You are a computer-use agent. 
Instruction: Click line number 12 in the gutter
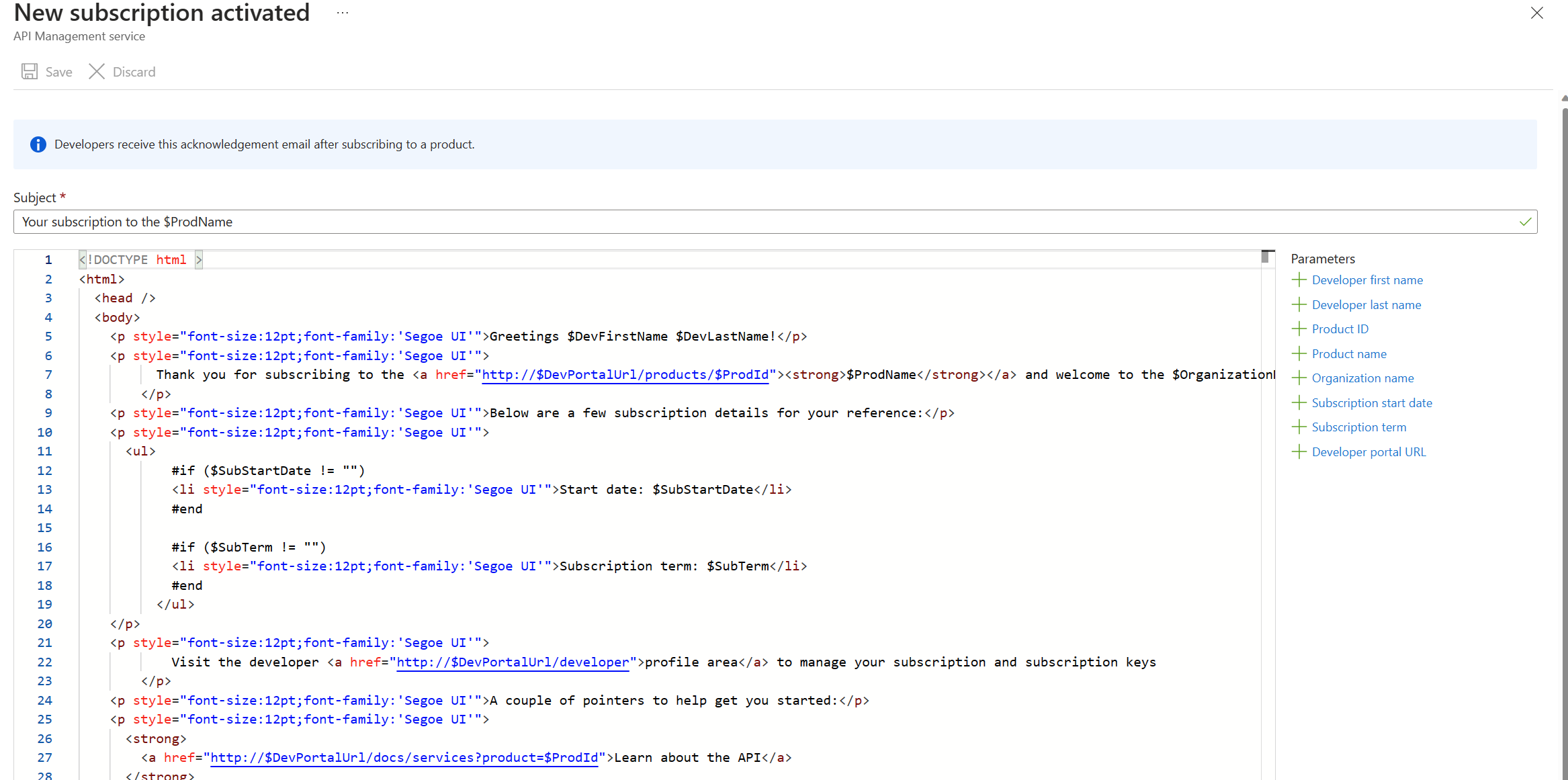point(44,471)
